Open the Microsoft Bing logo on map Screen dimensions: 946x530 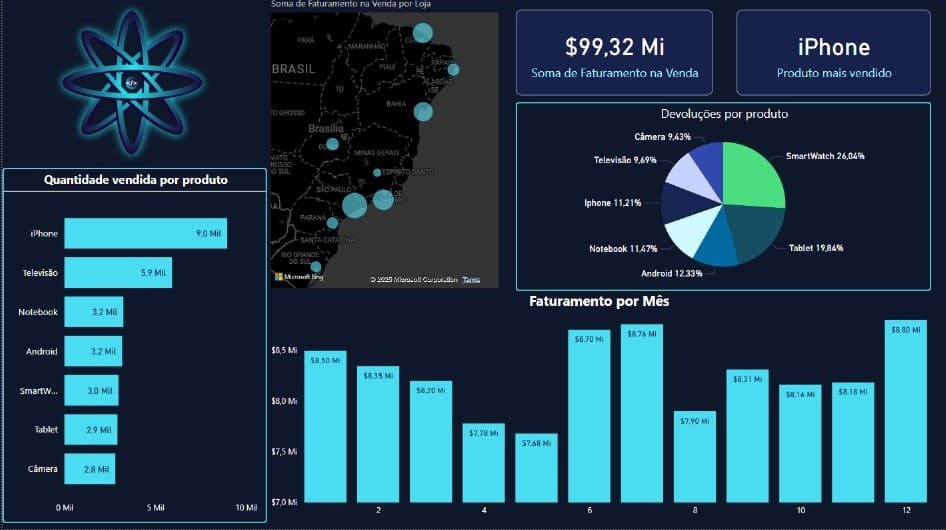(299, 277)
